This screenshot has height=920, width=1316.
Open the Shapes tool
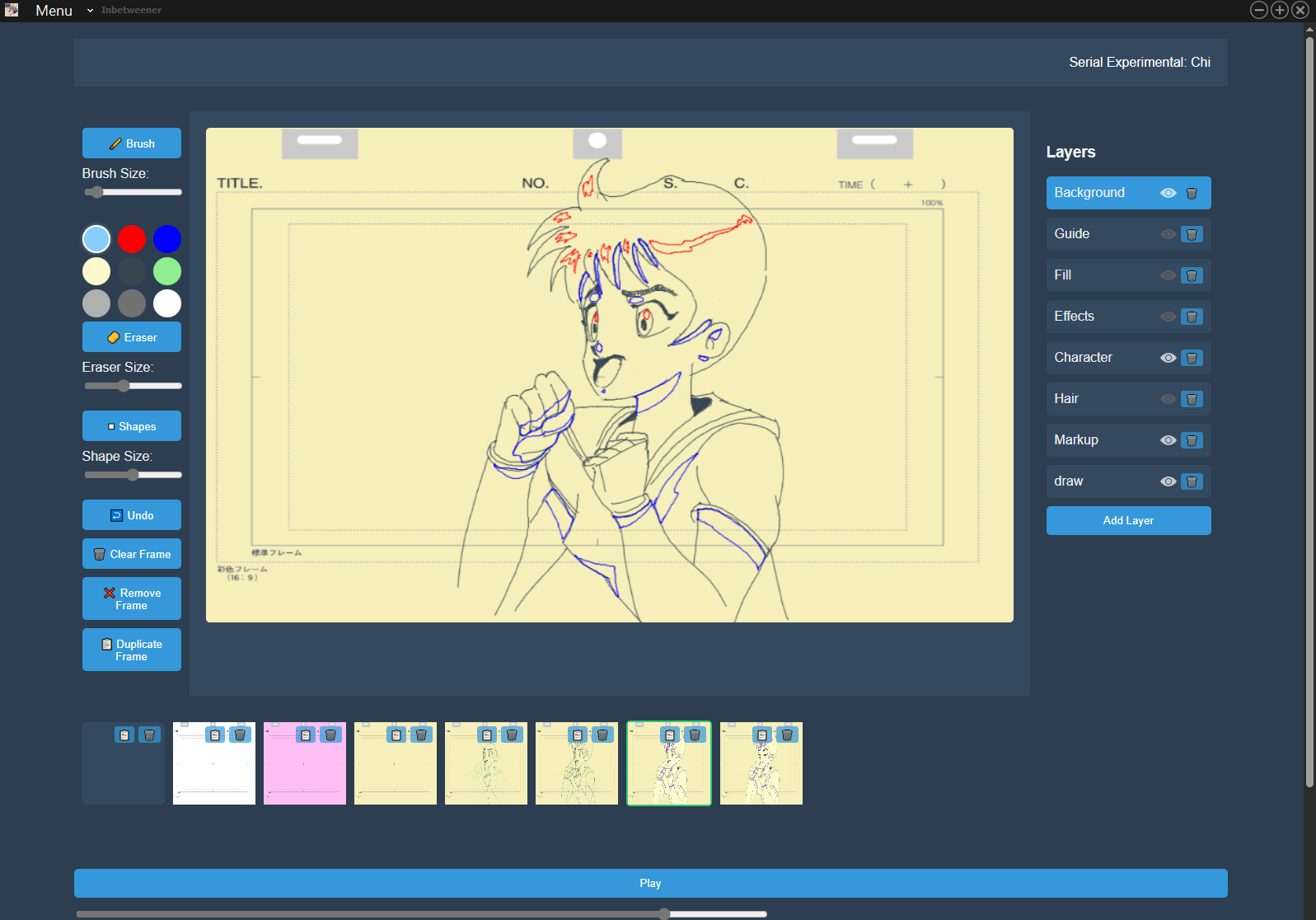[132, 426]
